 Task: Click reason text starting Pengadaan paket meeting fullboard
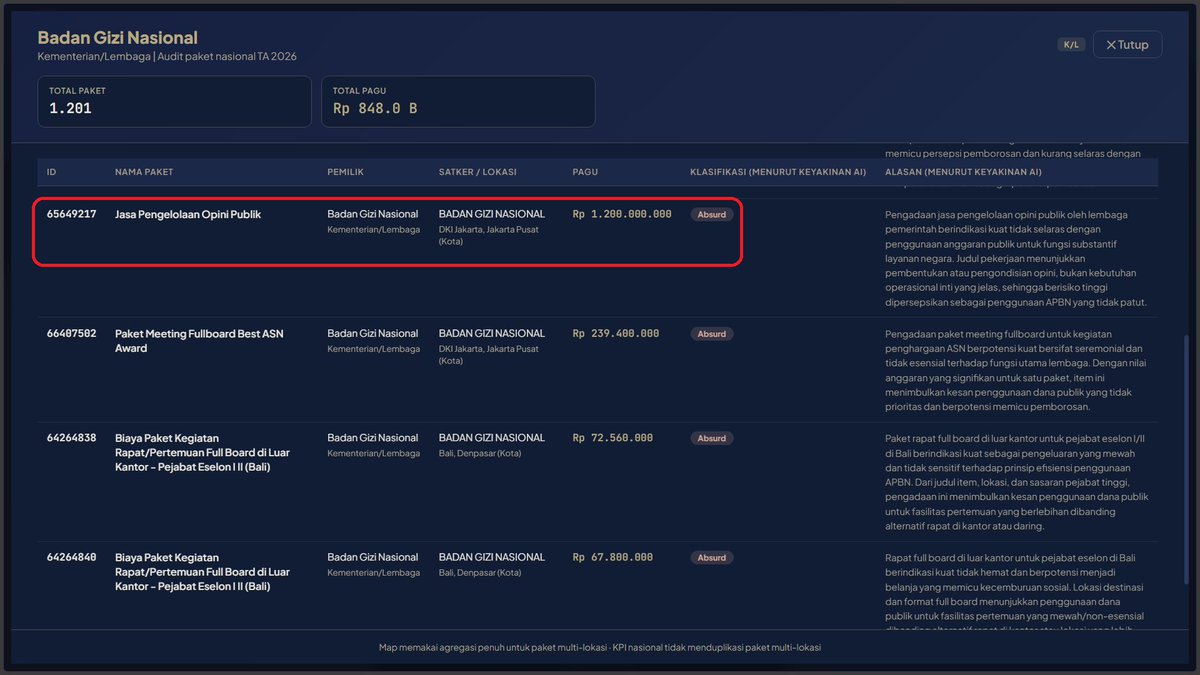tap(1015, 371)
